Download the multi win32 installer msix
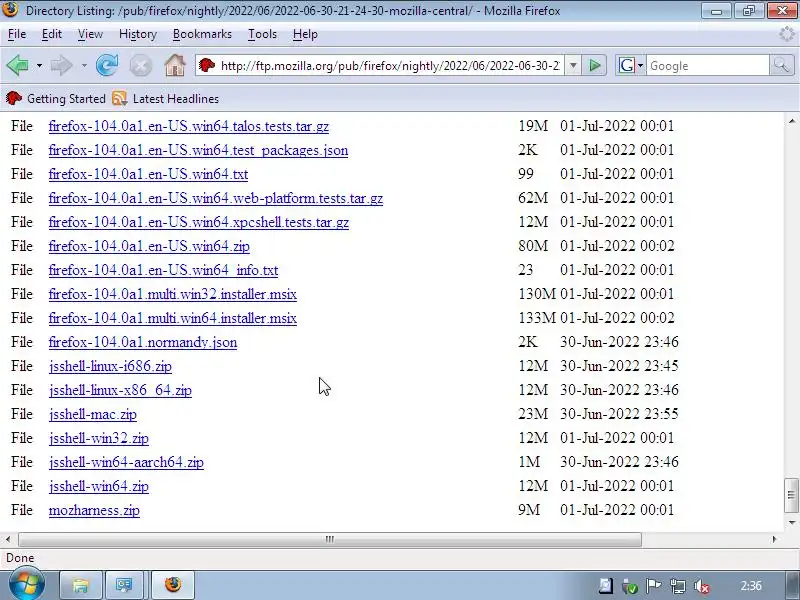Viewport: 800px width, 600px height. click(172, 294)
